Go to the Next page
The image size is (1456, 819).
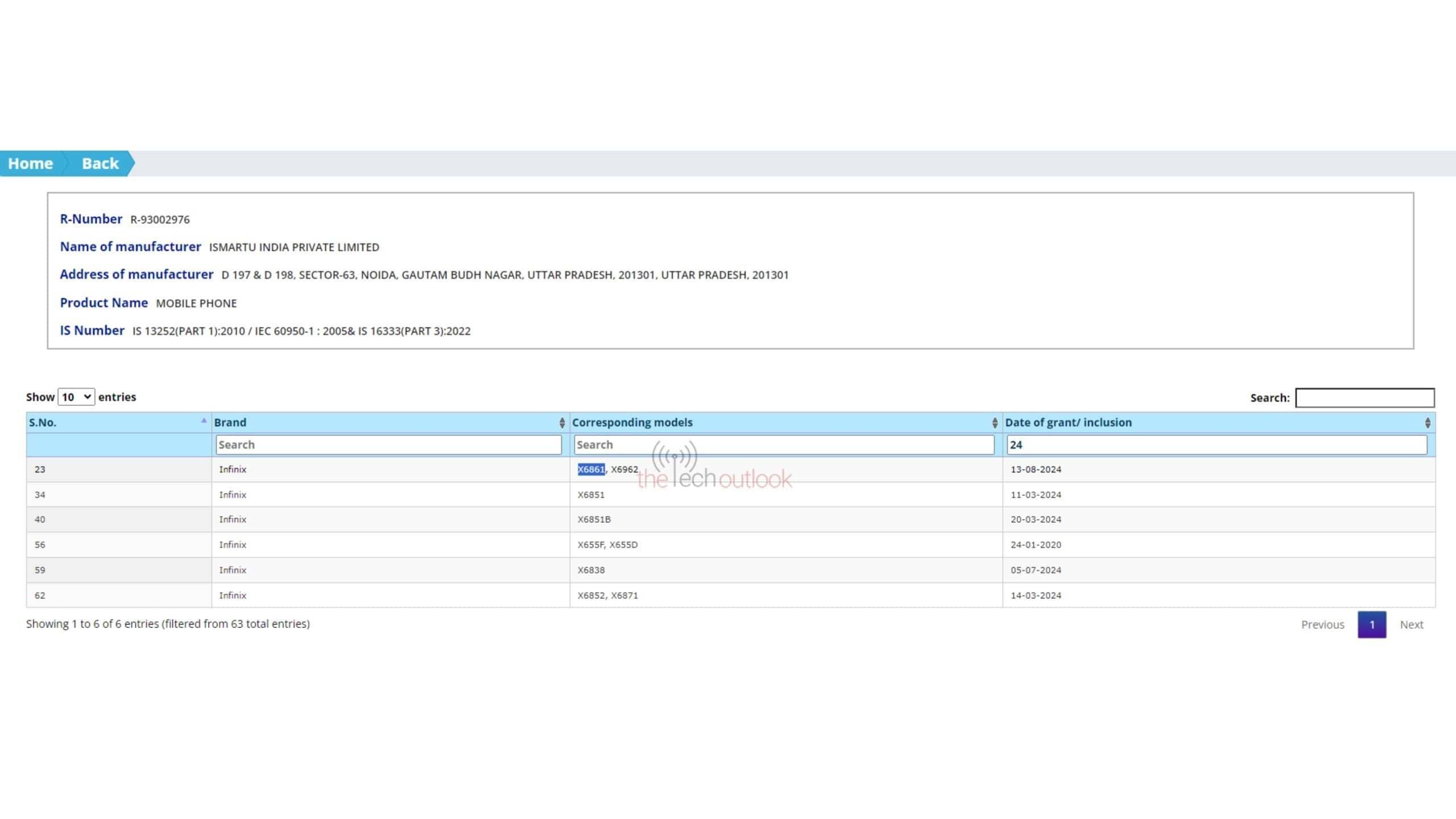(x=1411, y=624)
